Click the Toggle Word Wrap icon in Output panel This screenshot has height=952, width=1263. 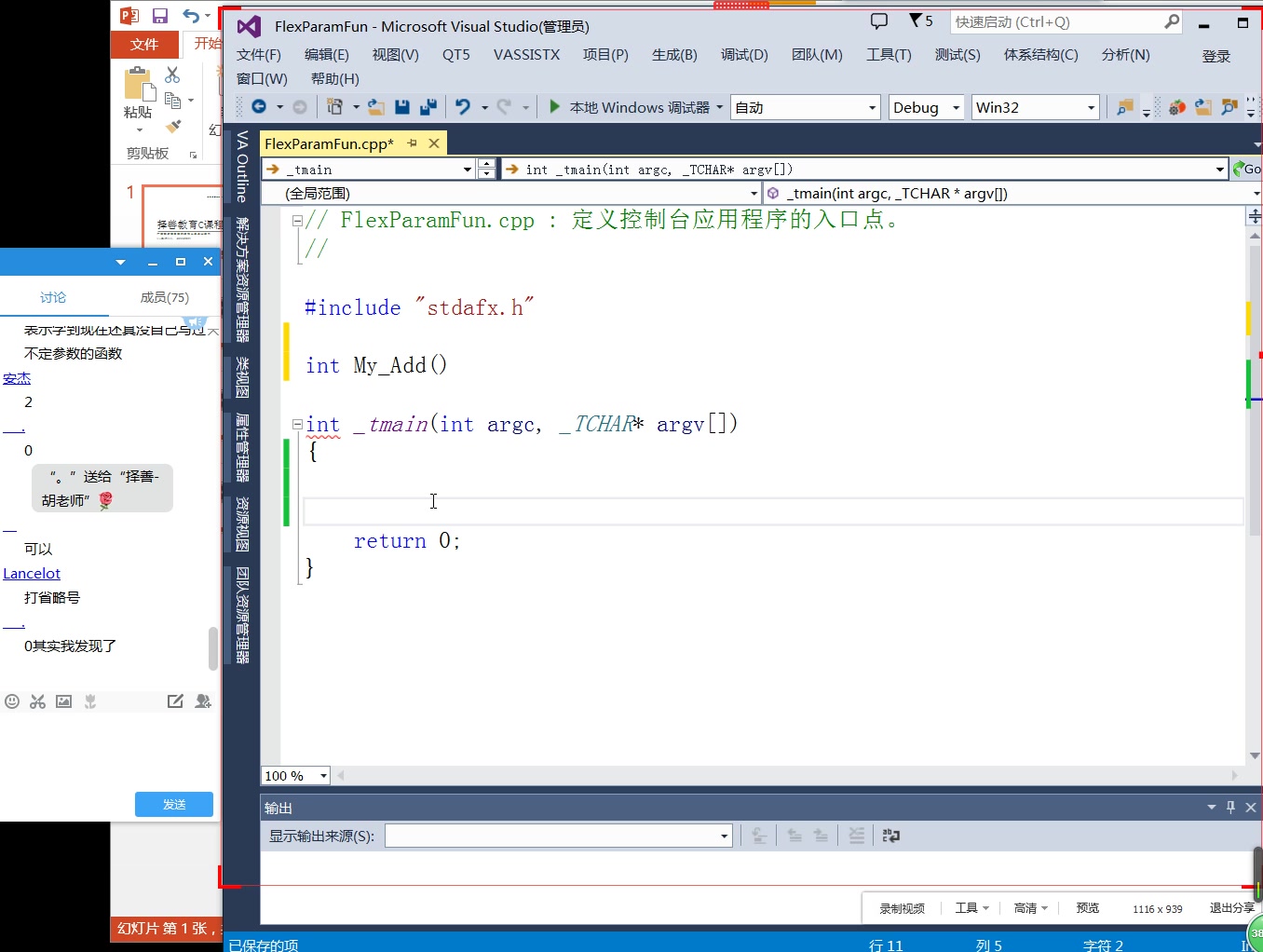[891, 836]
